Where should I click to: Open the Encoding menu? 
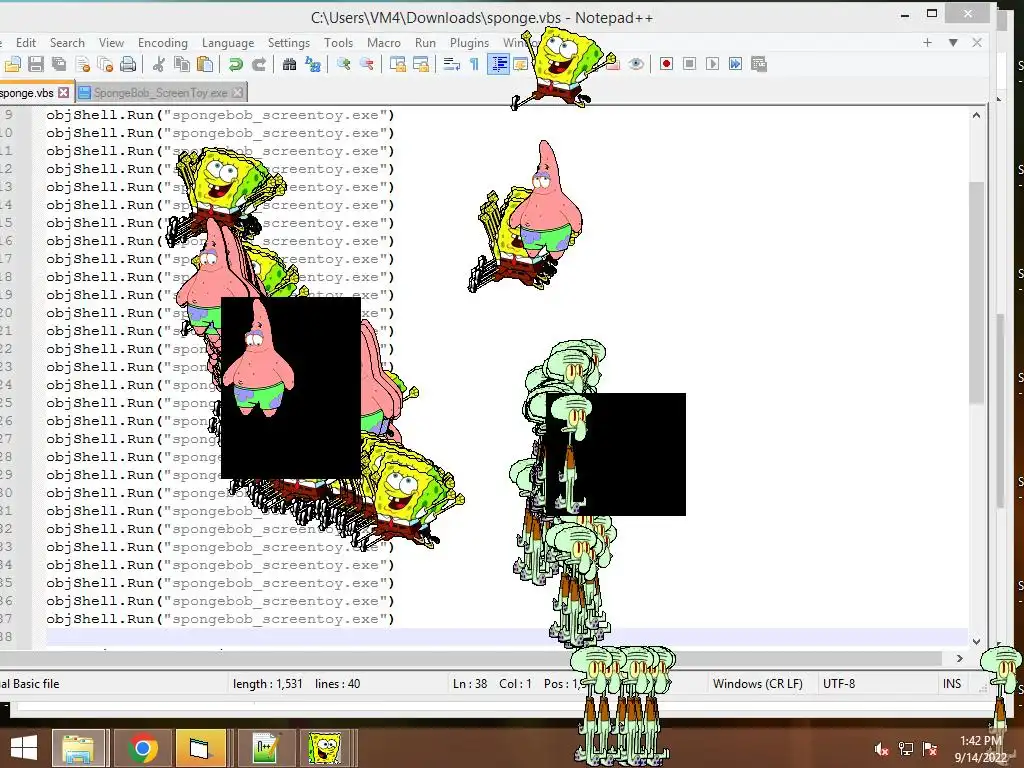163,42
